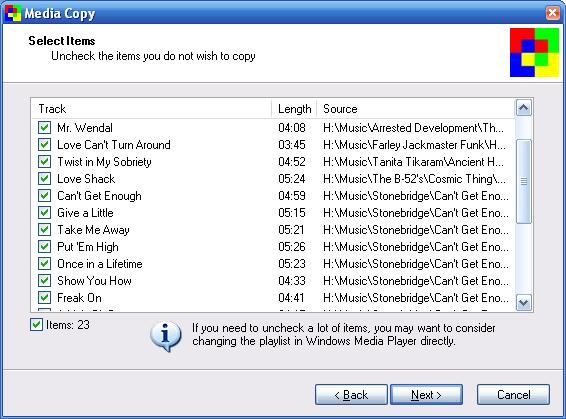Image resolution: width=566 pixels, height=419 pixels.
Task: Sort by Length column header
Action: point(294,109)
